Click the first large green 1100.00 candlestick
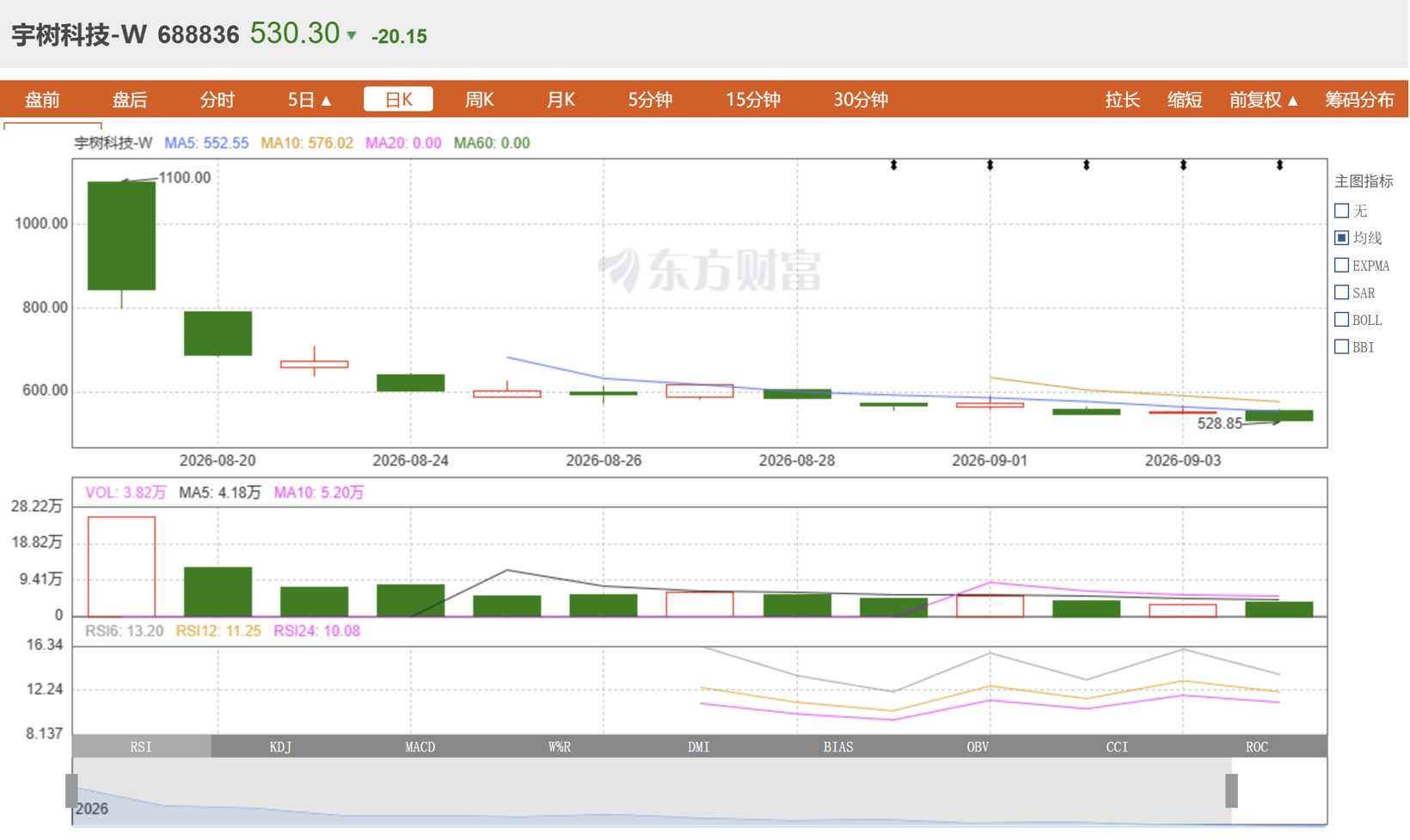1410x840 pixels. click(x=121, y=236)
